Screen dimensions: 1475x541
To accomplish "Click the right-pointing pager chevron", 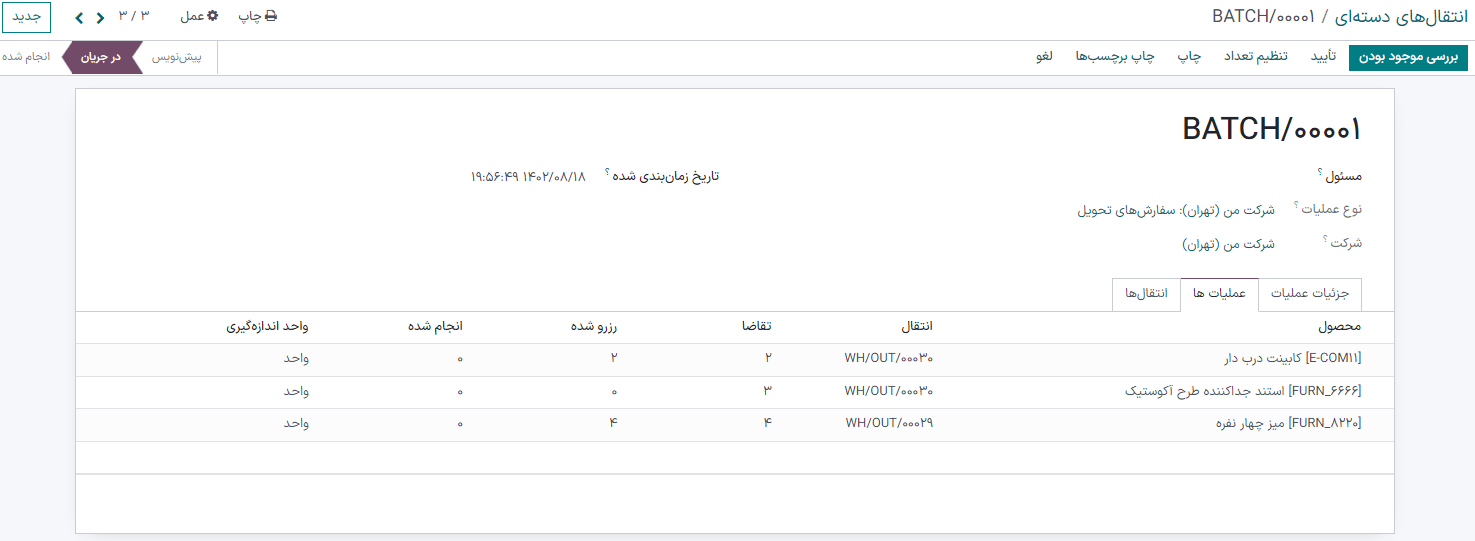I will point(100,17).
